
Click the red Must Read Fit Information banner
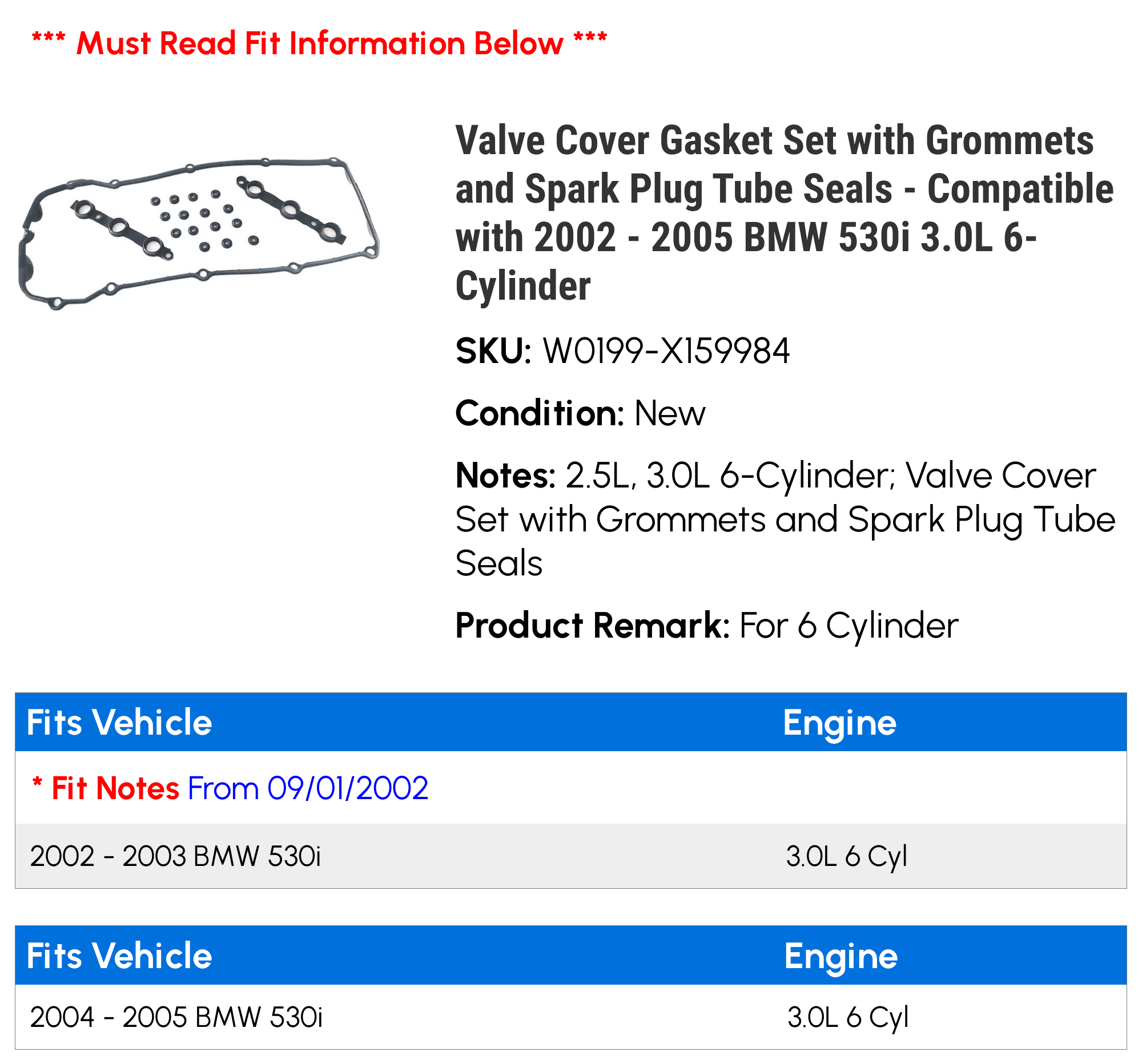click(x=319, y=43)
